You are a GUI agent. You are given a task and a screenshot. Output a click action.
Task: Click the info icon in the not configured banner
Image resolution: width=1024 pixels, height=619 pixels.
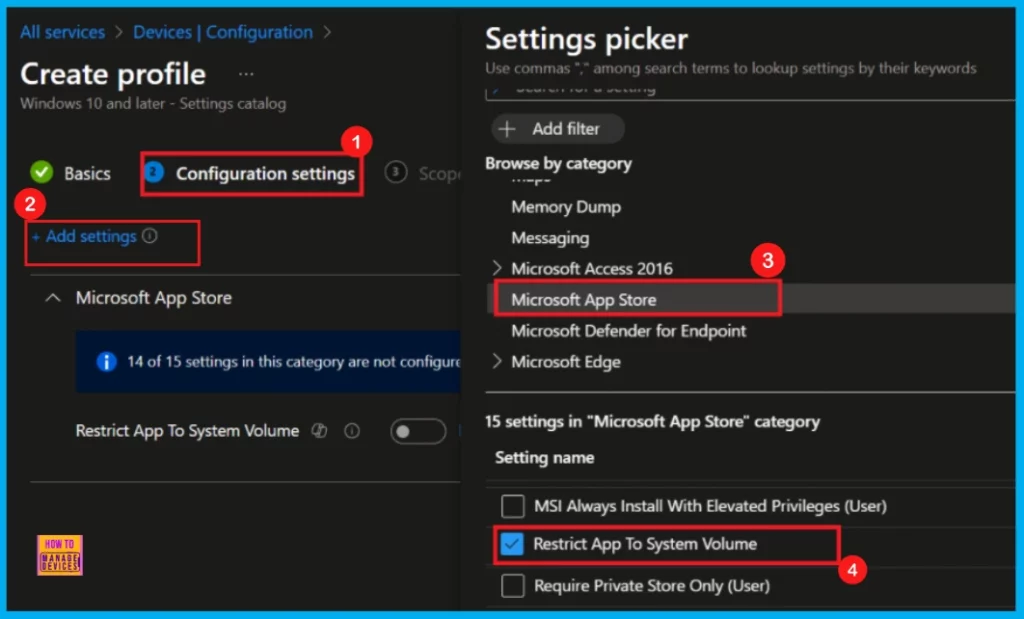[x=106, y=361]
